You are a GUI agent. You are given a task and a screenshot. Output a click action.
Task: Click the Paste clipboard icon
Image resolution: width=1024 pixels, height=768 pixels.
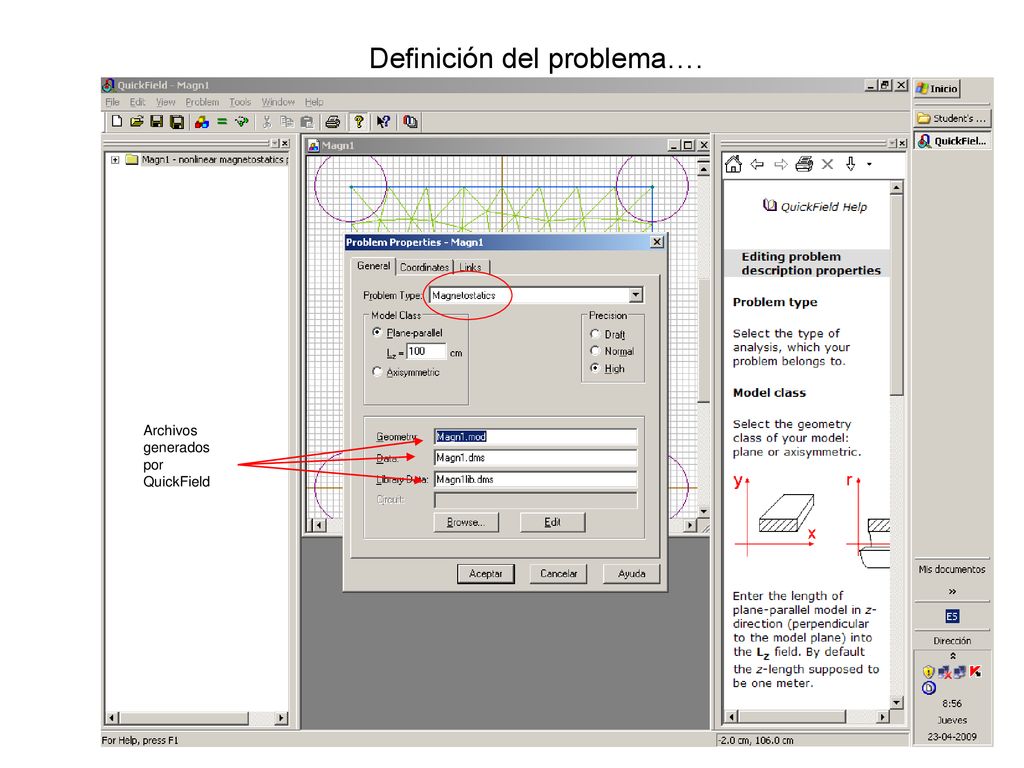click(307, 121)
